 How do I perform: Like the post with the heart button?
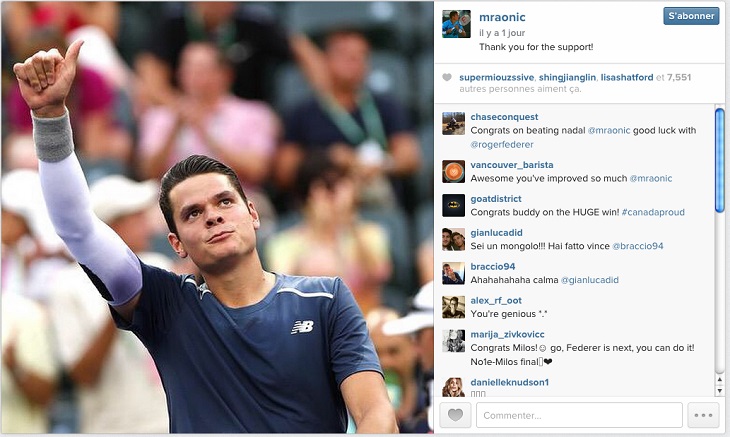[455, 415]
